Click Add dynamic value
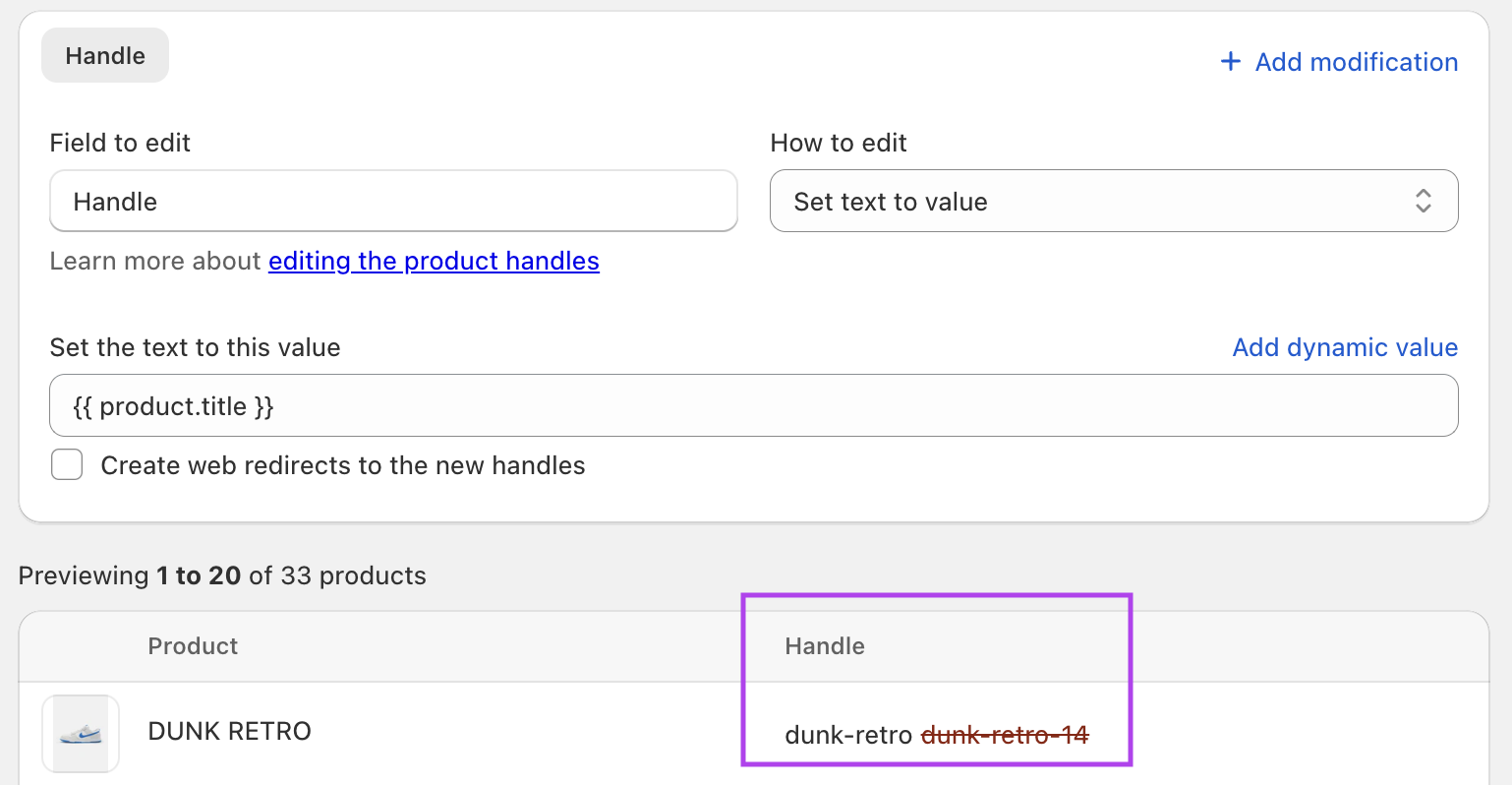 [x=1344, y=347]
